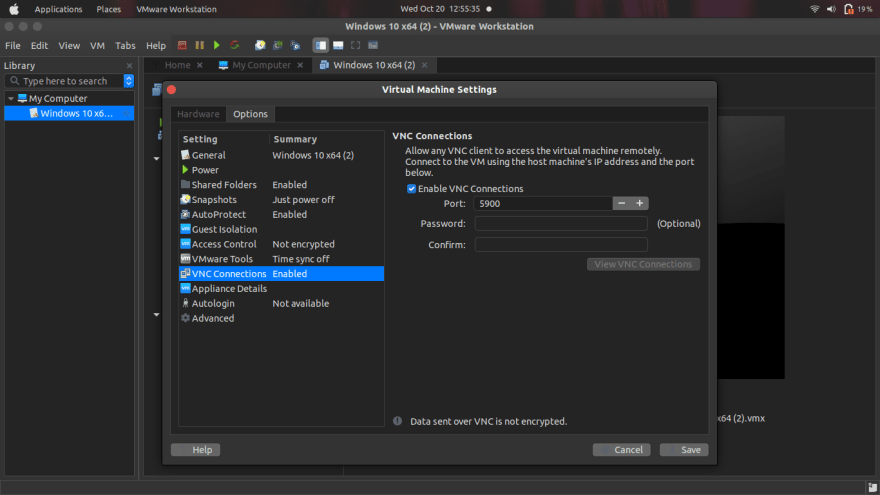Click the Guest Isolation setting icon
Viewport: 880px width, 495px height.
coord(185,229)
